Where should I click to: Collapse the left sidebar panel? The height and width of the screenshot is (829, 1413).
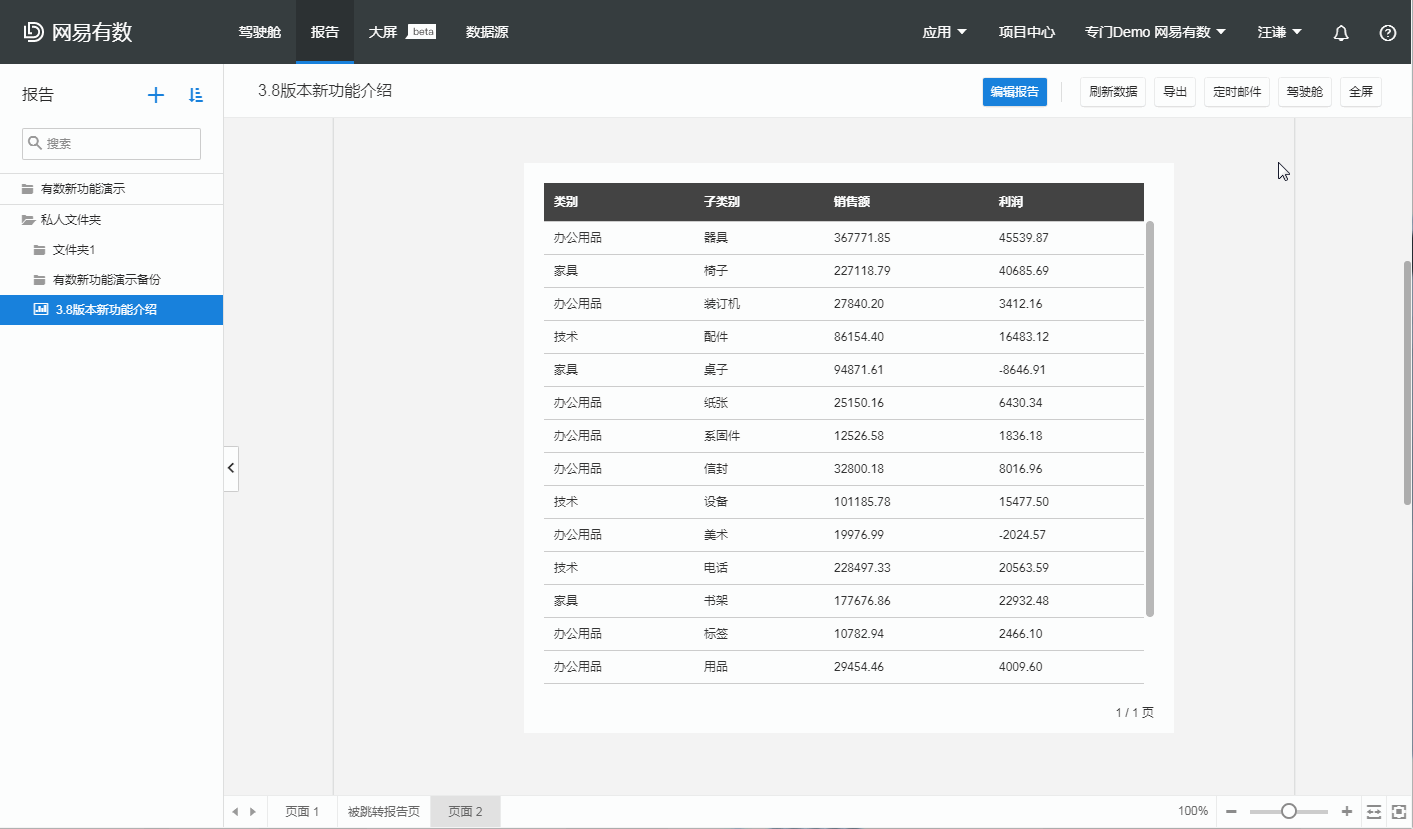(231, 468)
